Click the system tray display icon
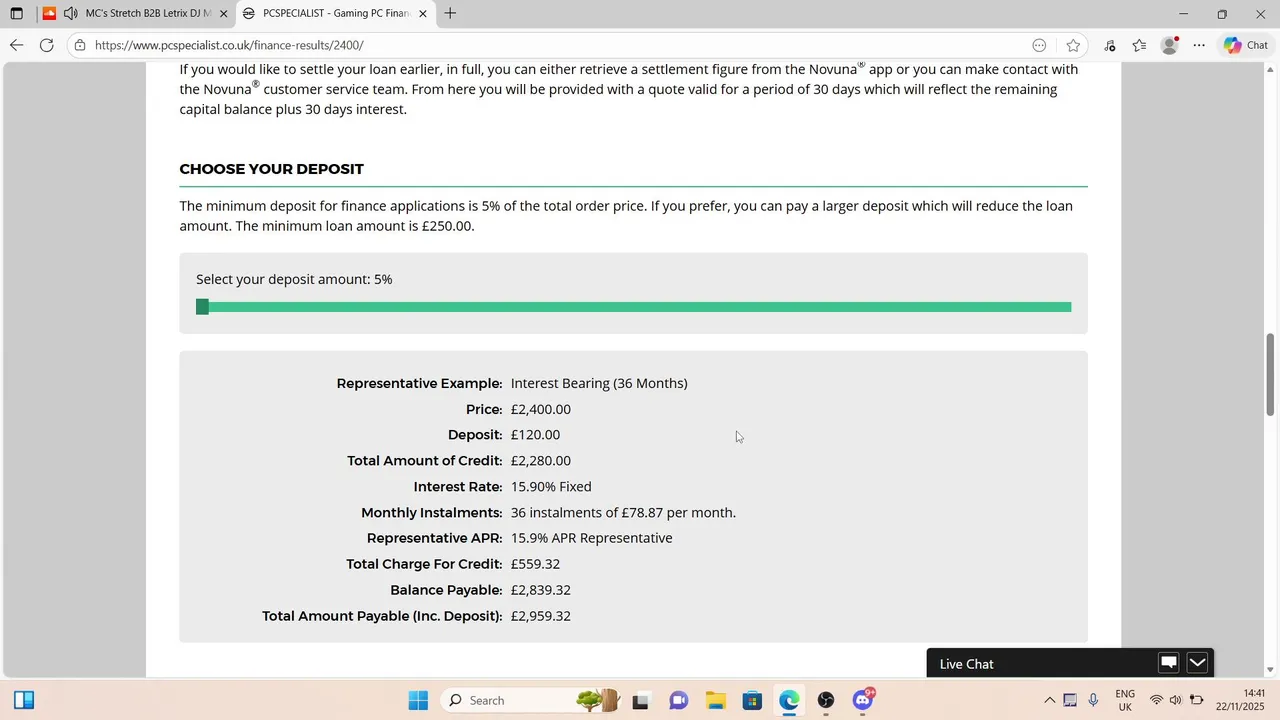Screen dimensions: 1280x720 (x=1071, y=700)
